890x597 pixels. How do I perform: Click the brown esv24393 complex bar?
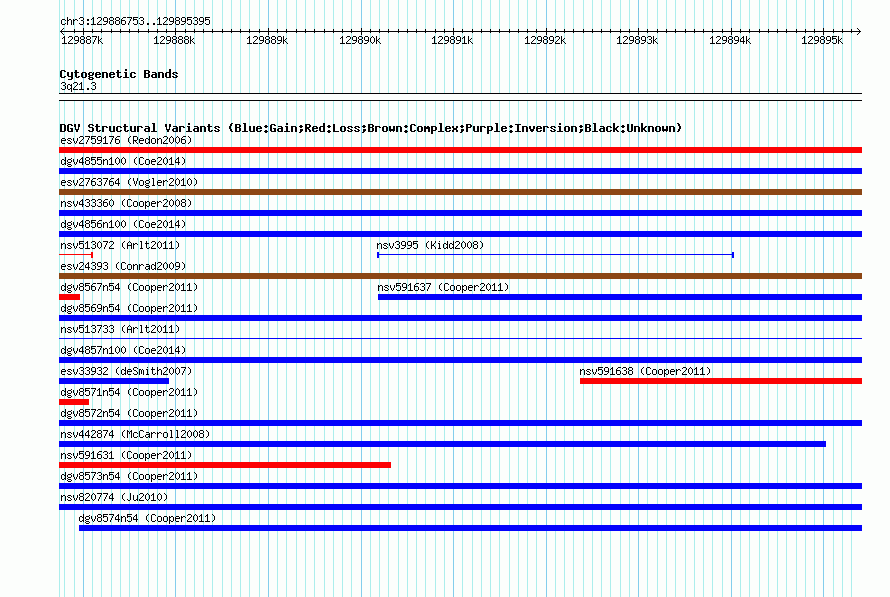pos(460,276)
